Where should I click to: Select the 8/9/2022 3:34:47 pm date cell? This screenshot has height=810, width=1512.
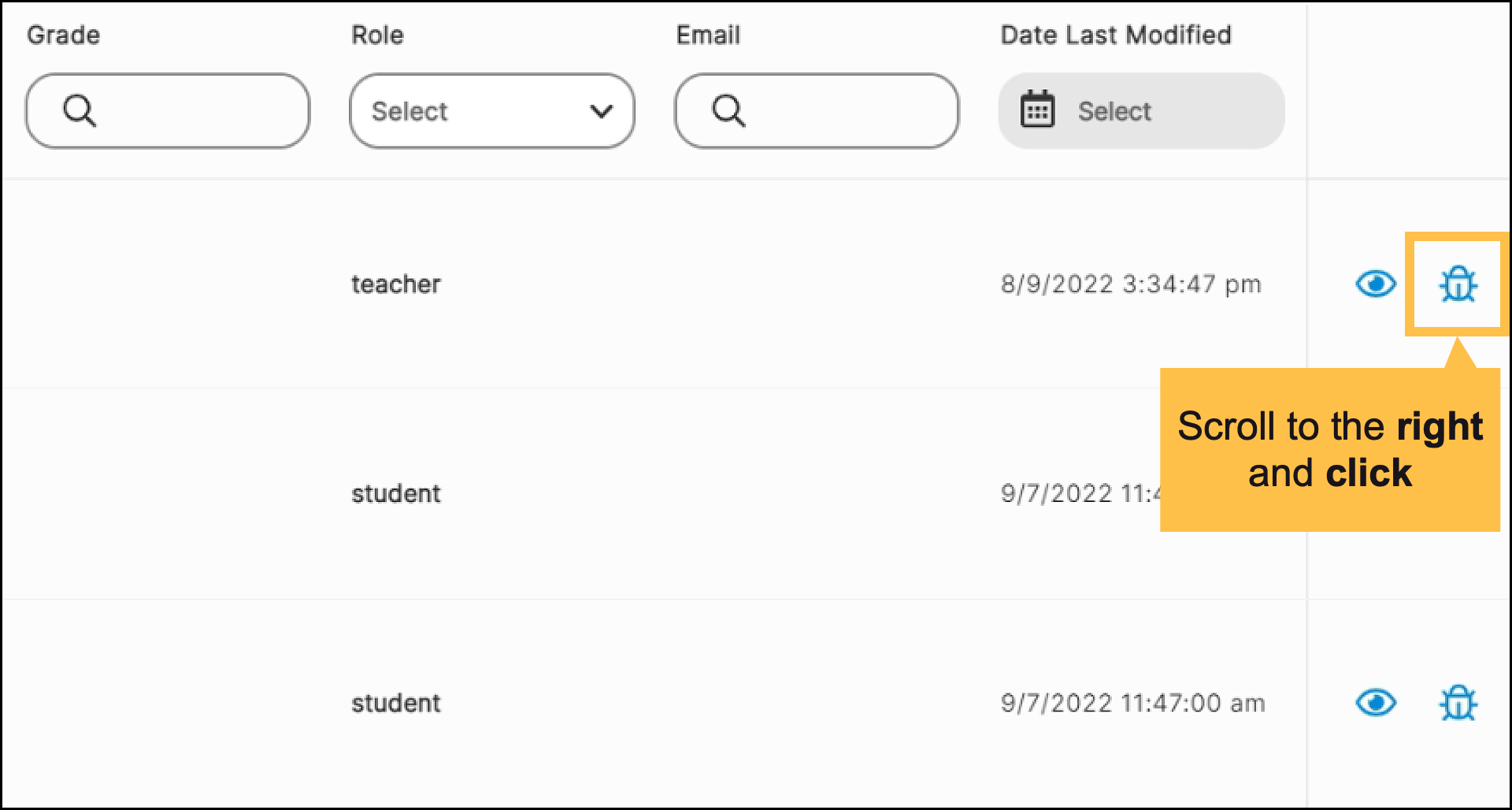pyautogui.click(x=1131, y=284)
